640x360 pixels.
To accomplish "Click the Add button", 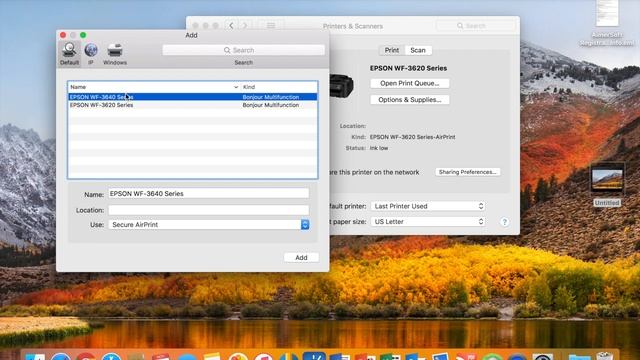I will click(x=301, y=258).
